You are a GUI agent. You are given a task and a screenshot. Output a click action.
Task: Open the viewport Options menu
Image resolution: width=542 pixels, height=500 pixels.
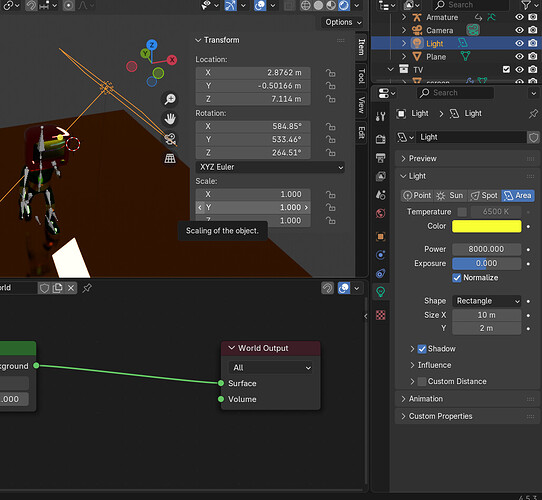(x=343, y=22)
